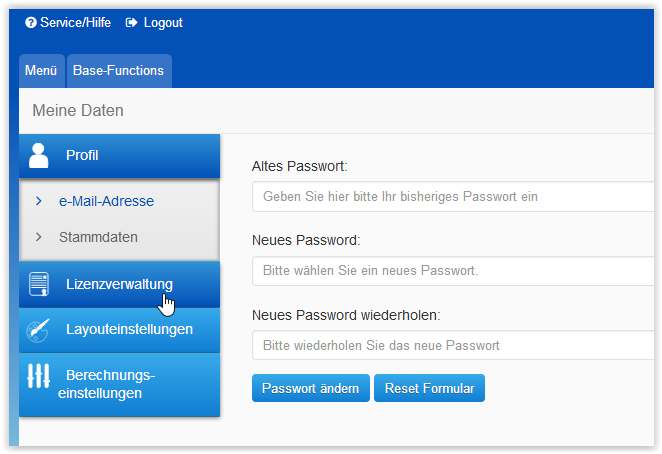Focus the Altes Passwort input field
This screenshot has height=454, width=662.
pos(452,197)
